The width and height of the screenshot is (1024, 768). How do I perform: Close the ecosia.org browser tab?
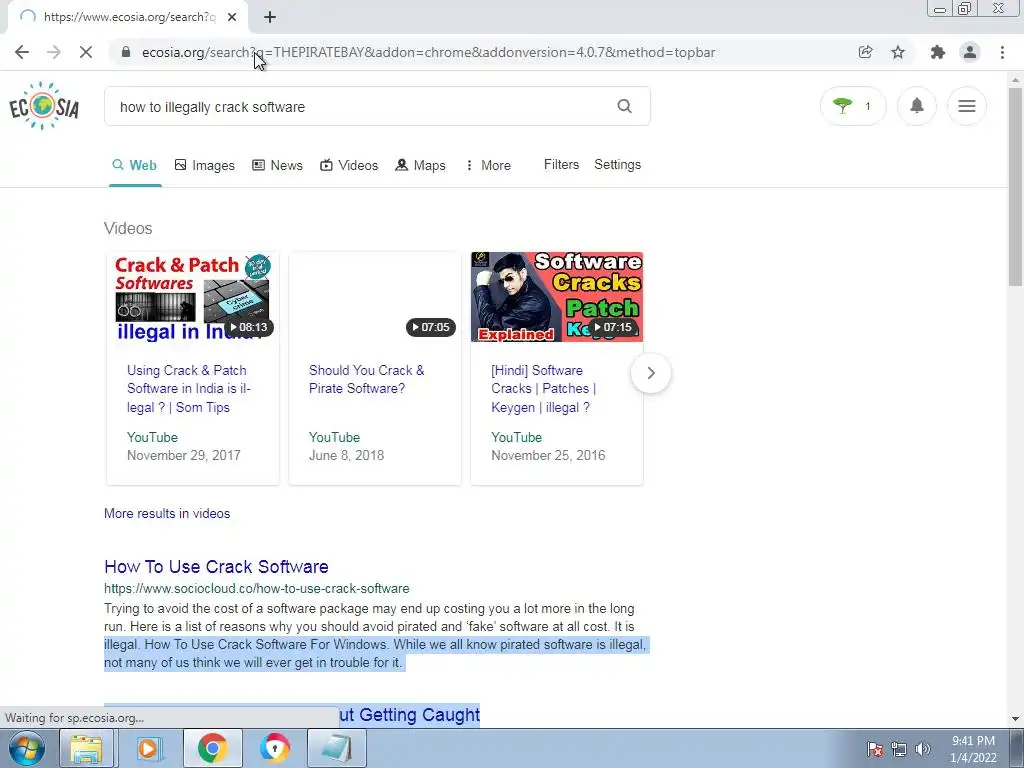click(x=232, y=18)
